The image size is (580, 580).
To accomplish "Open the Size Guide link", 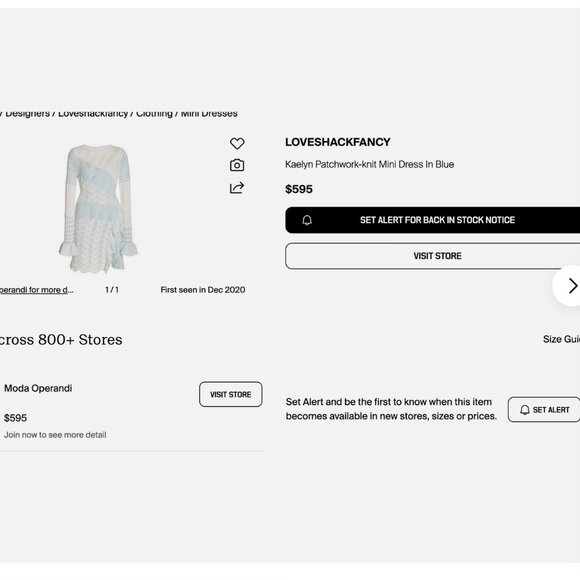I will point(561,339).
